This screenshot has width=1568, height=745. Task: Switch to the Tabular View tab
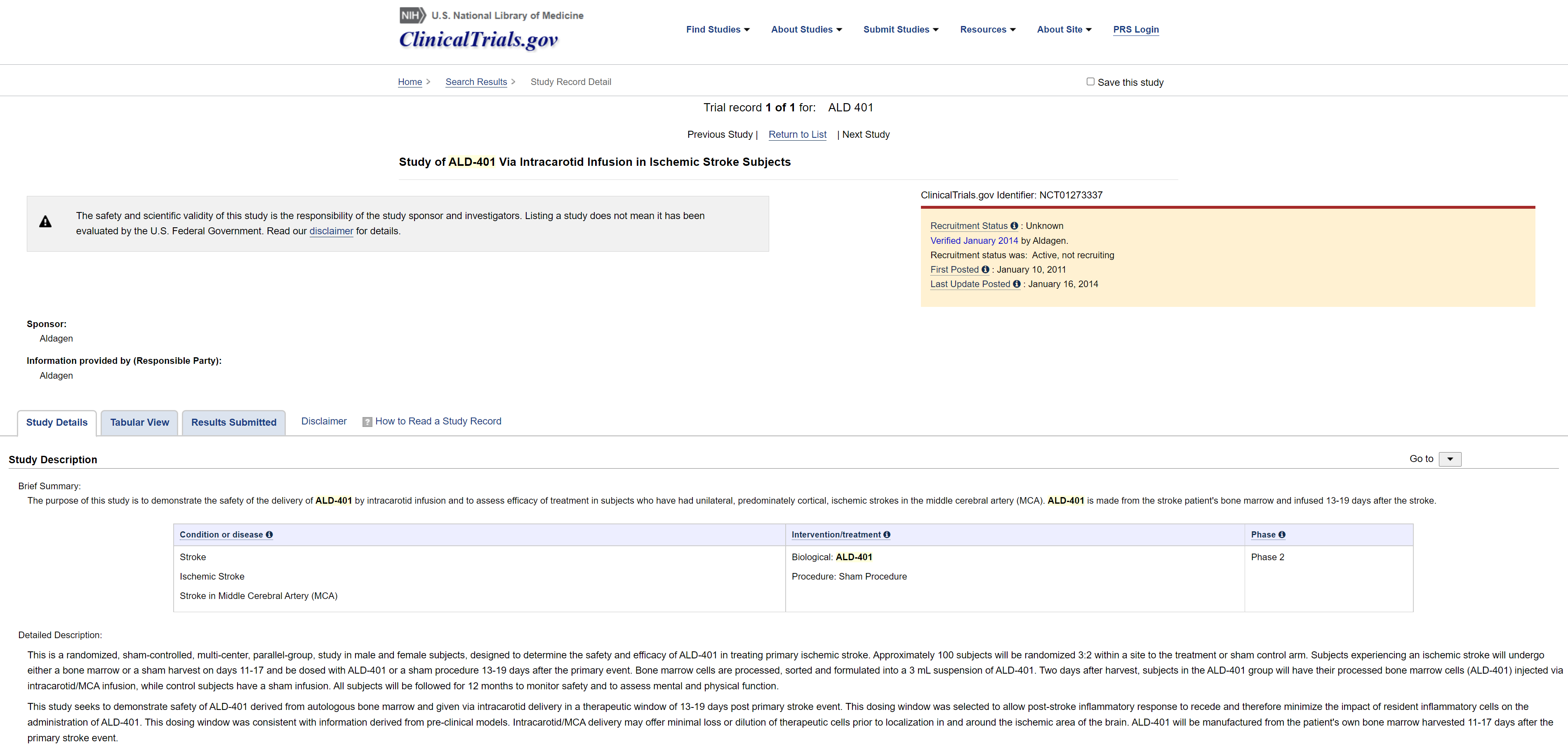click(139, 422)
